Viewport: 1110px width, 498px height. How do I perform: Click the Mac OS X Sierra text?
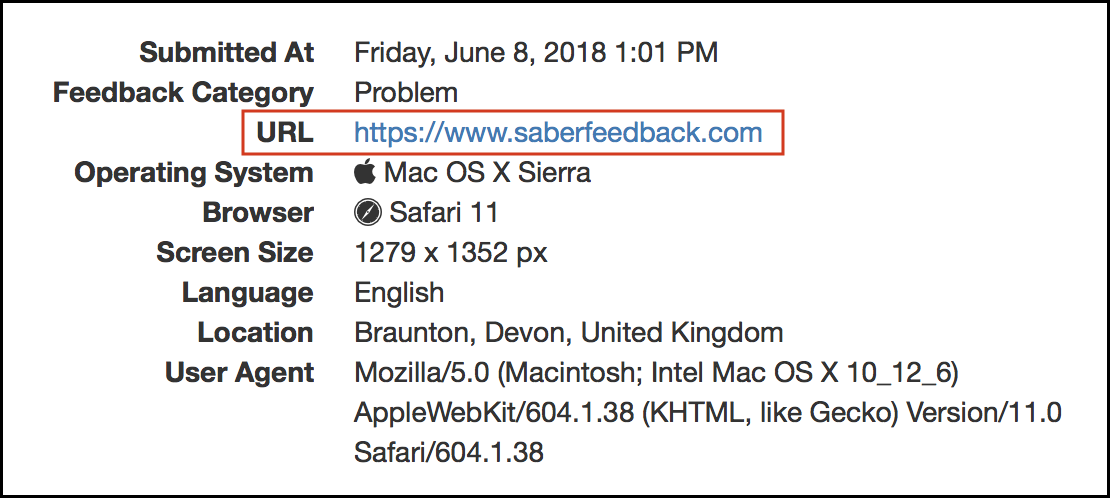pos(487,172)
